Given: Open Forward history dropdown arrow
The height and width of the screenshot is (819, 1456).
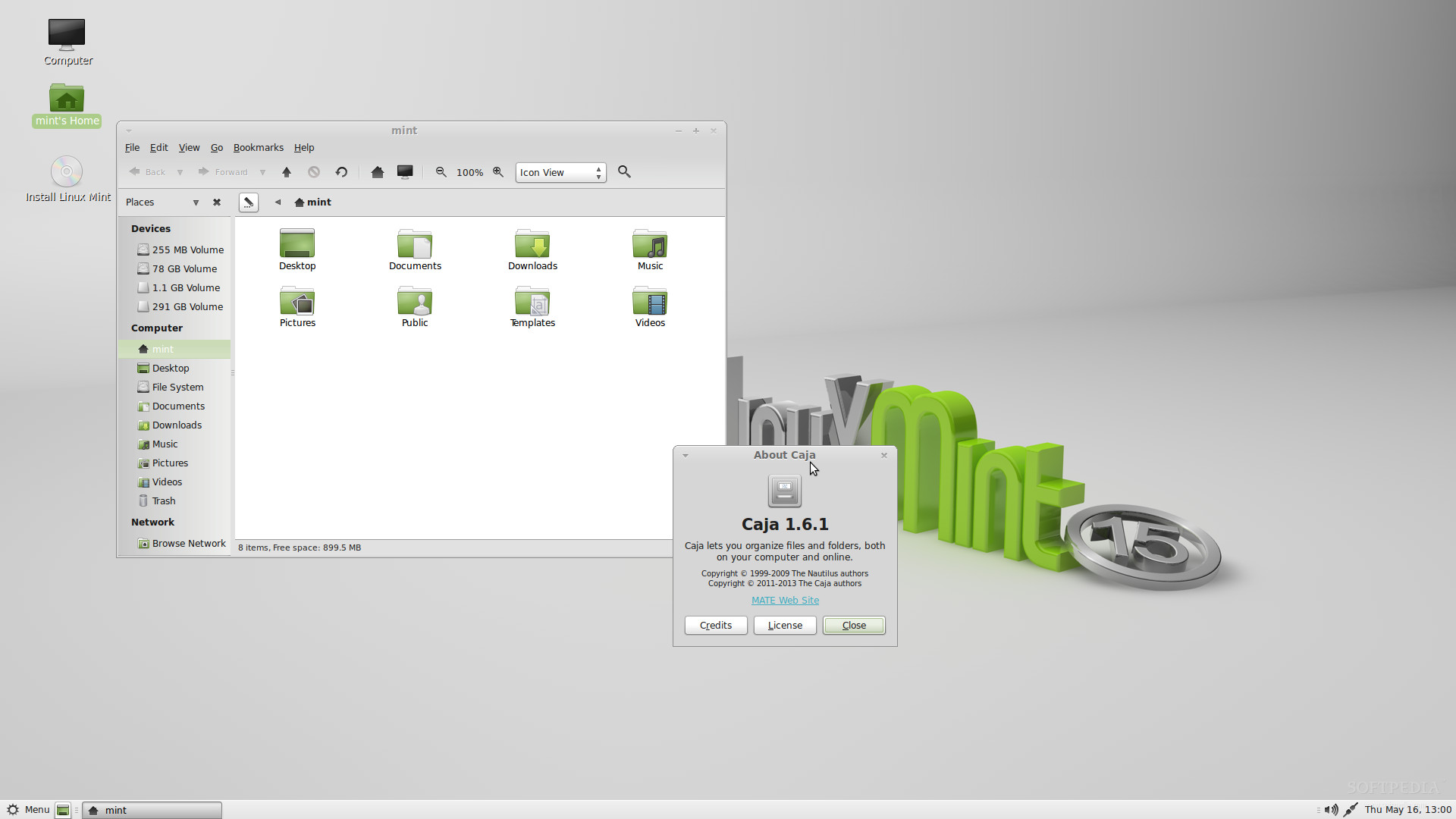Looking at the screenshot, I should click(262, 172).
